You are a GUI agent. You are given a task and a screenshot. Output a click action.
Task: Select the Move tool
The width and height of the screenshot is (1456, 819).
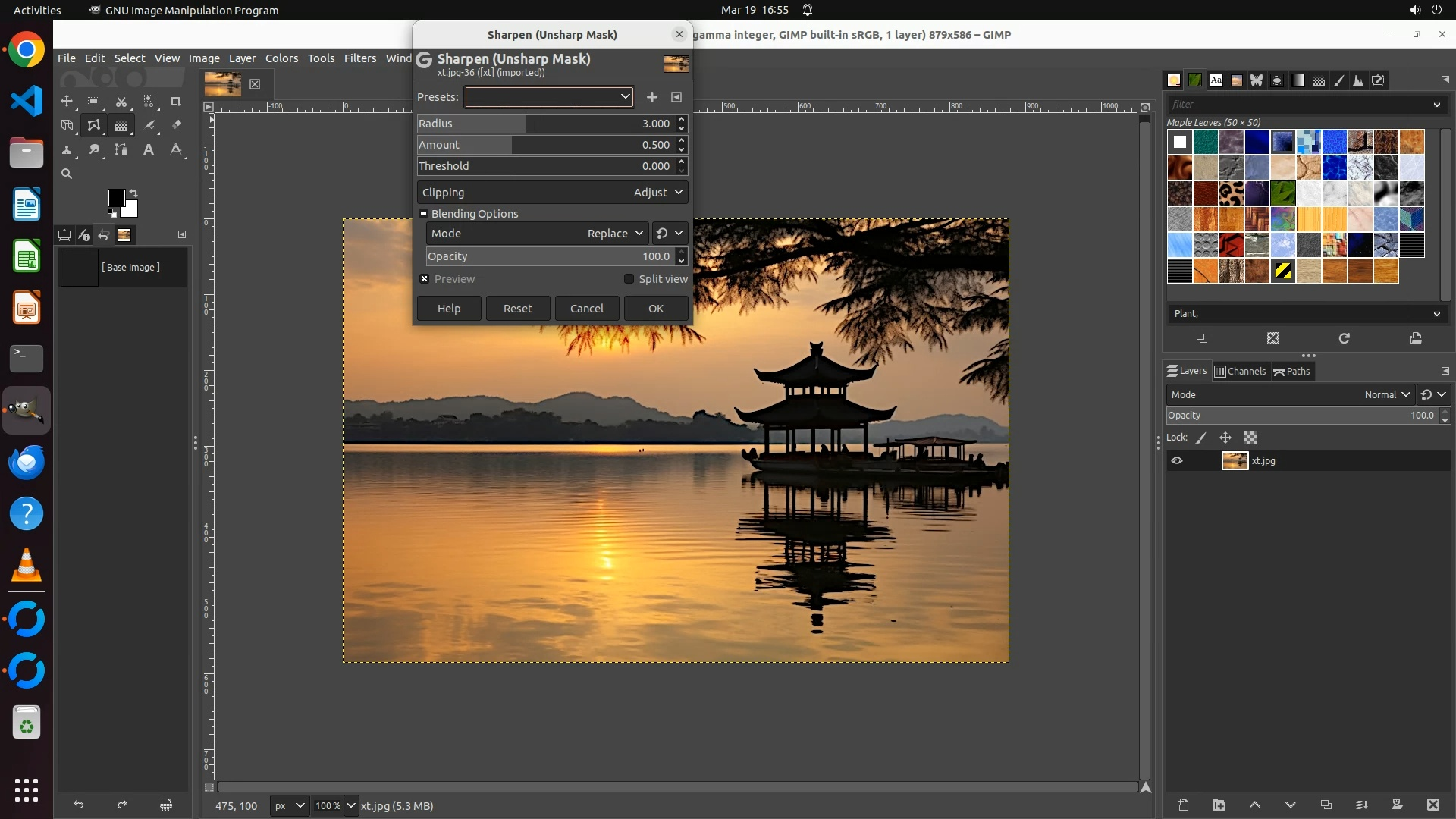point(67,102)
